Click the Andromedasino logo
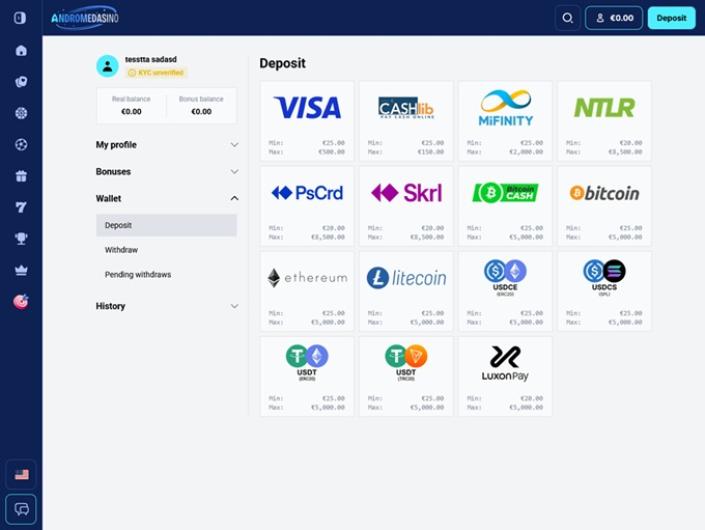Viewport: 705px width, 530px height. pyautogui.click(x=85, y=18)
